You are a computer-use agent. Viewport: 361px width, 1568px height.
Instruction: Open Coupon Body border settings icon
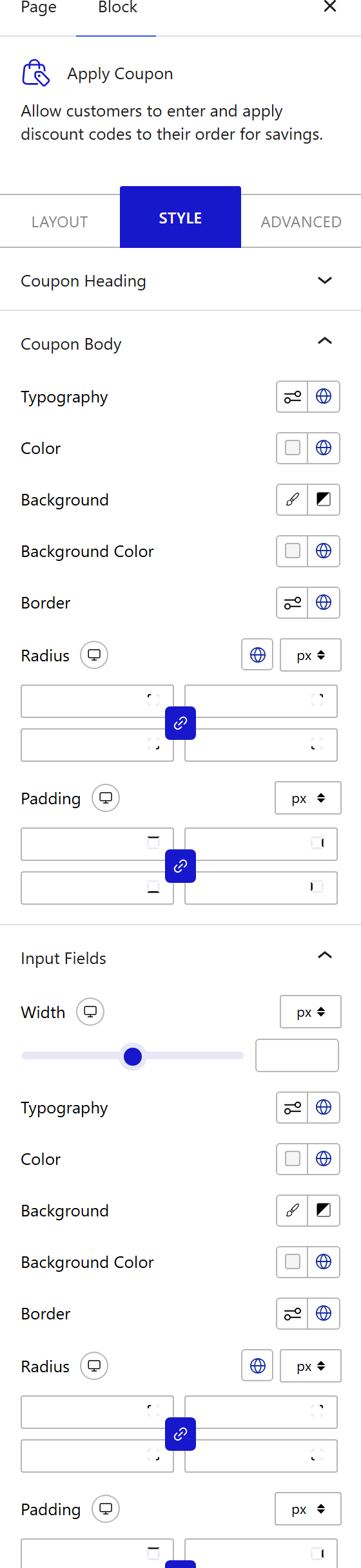[x=293, y=603]
